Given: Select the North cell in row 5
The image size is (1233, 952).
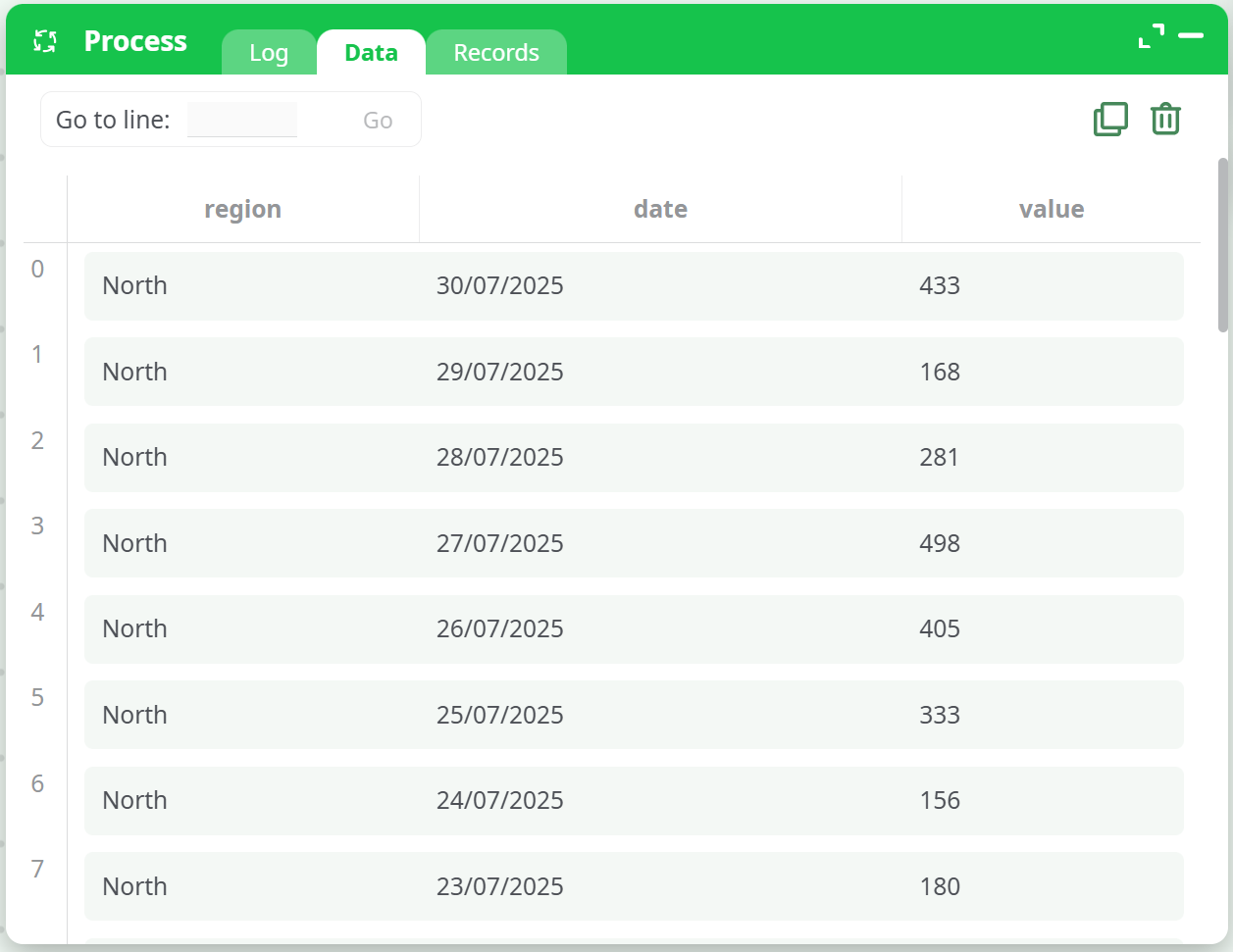Looking at the screenshot, I should click(x=134, y=715).
